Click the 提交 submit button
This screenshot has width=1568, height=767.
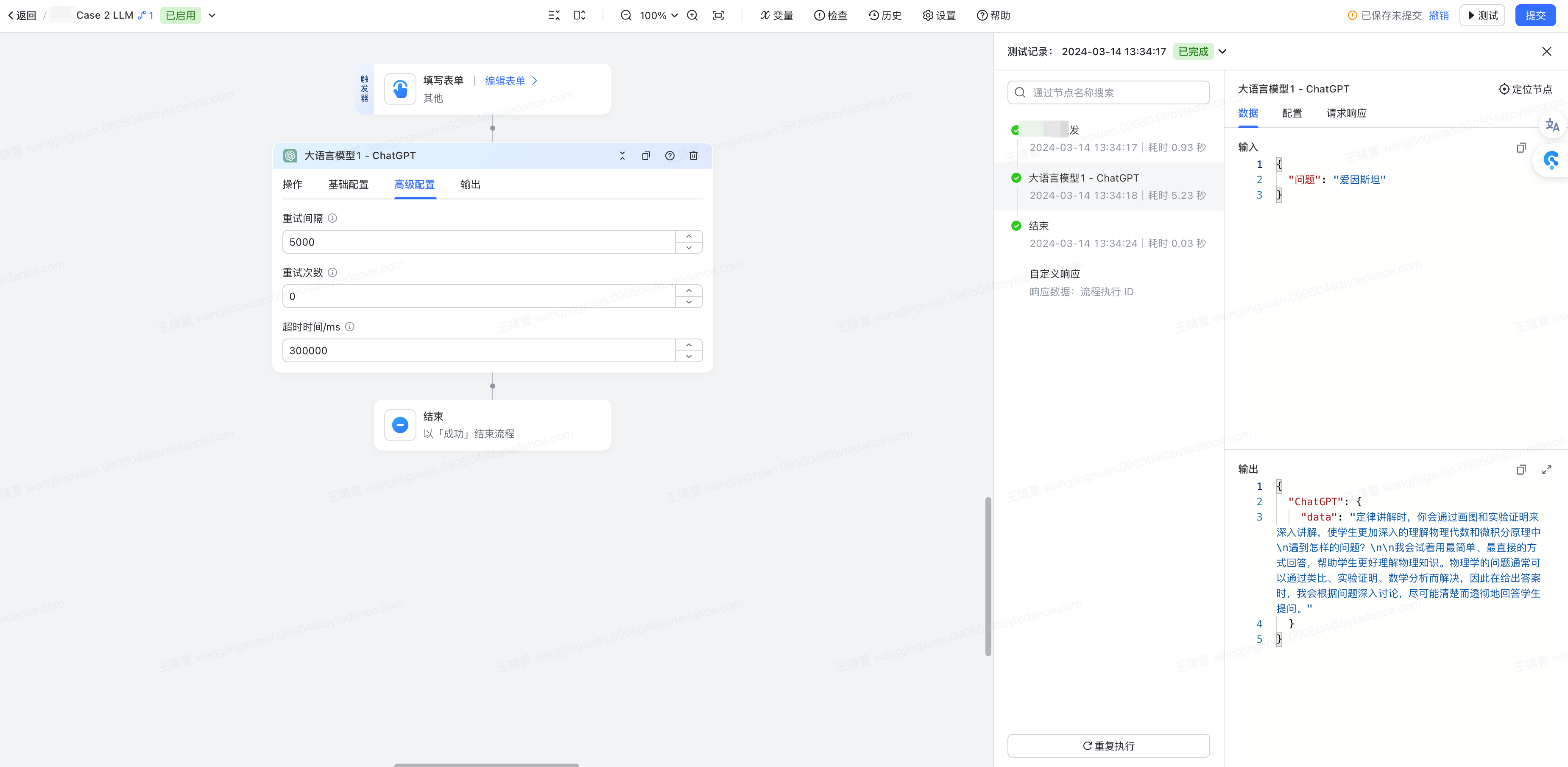[x=1535, y=15]
